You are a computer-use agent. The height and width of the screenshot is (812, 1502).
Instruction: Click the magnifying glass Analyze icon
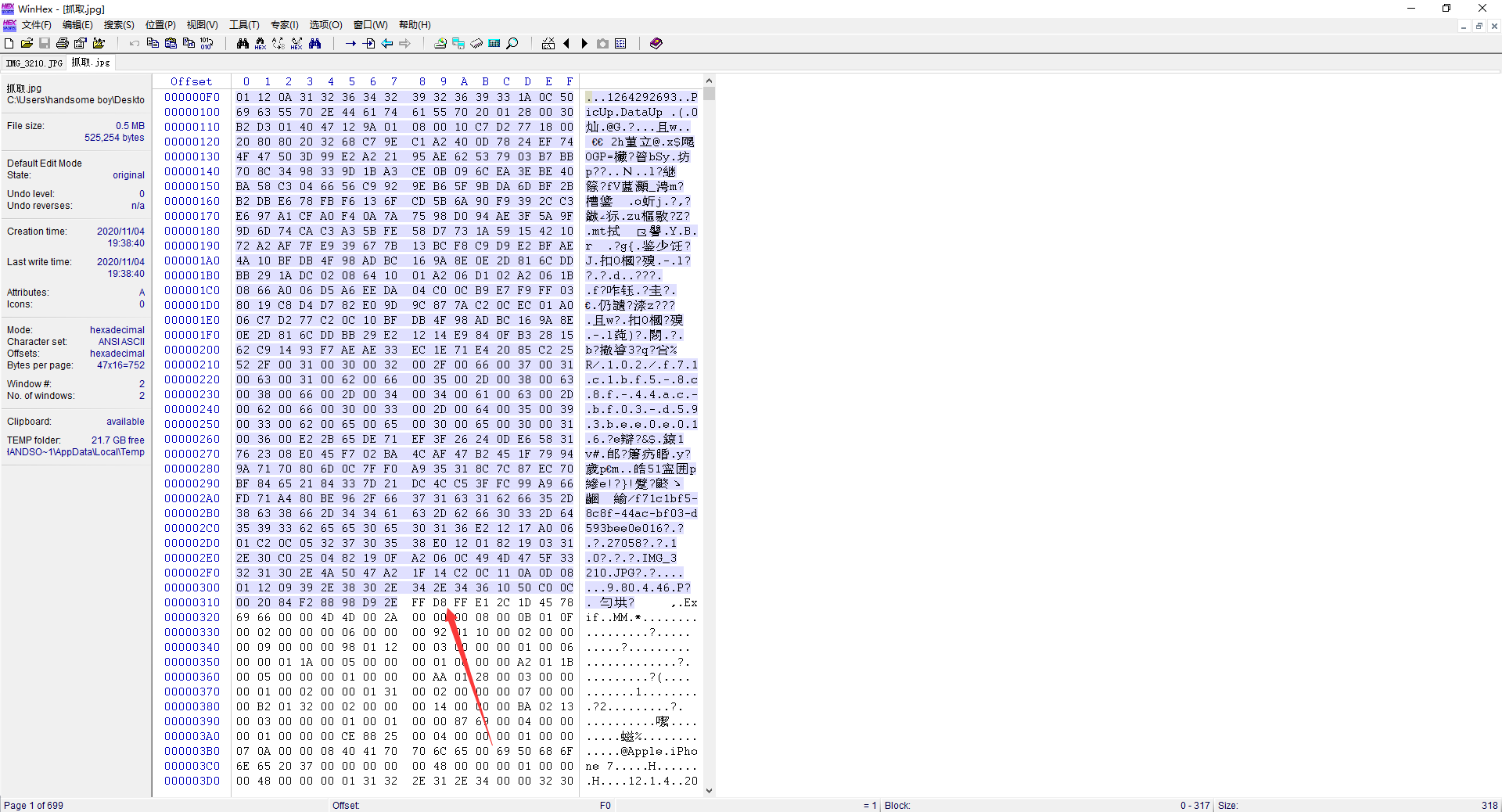tap(512, 44)
